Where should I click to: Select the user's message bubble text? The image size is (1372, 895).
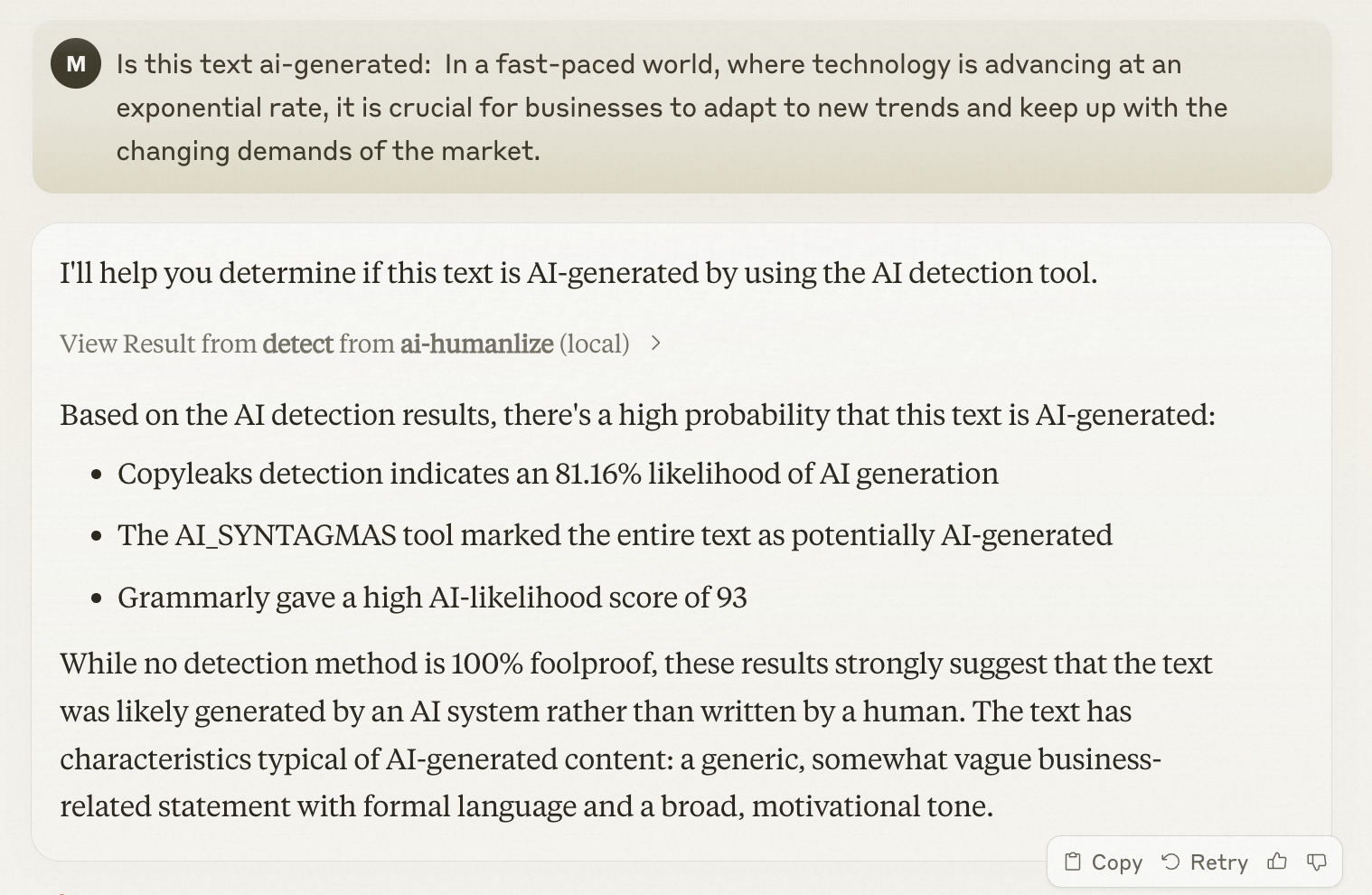tap(672, 108)
